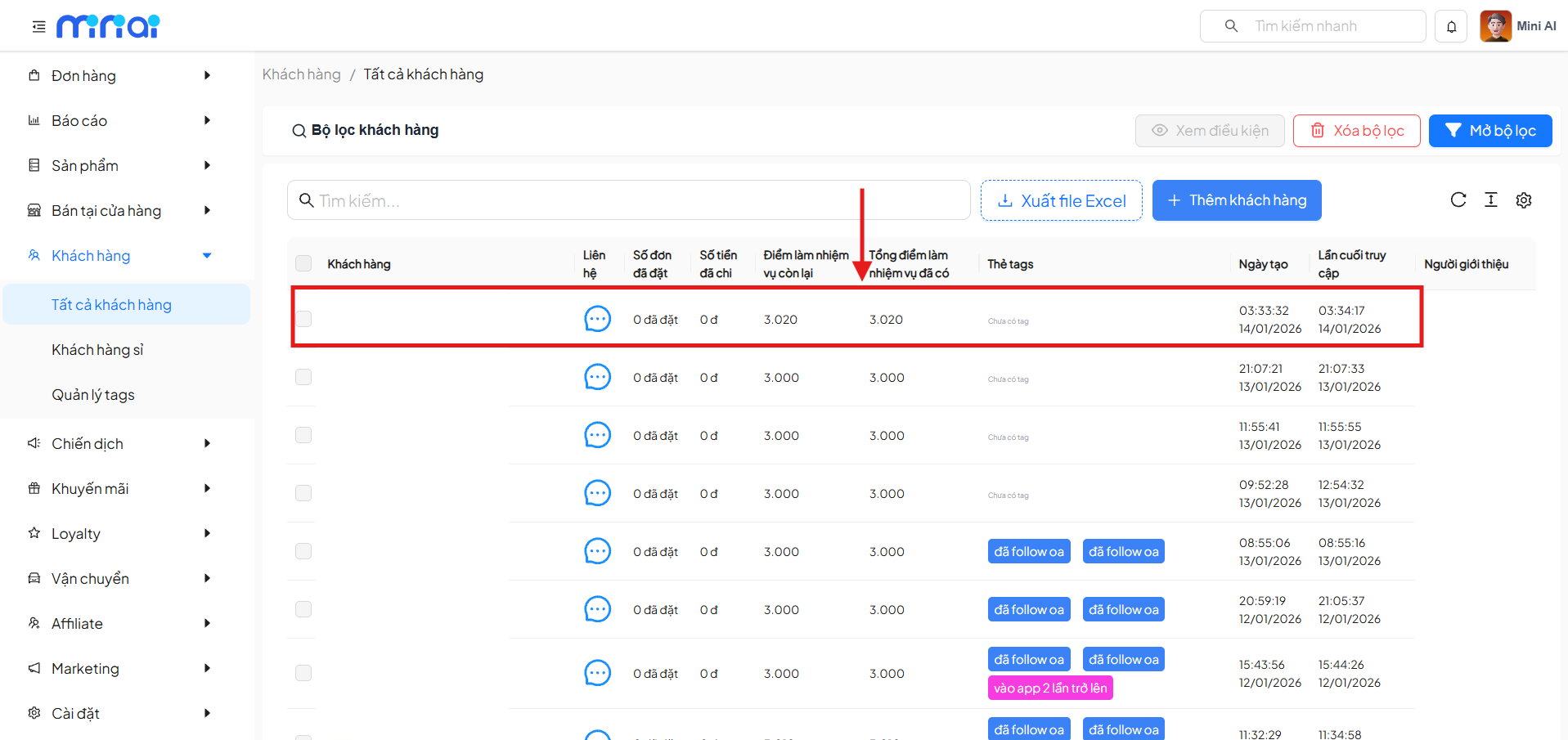Click the hamburger menu icon beside logo
This screenshot has height=740, width=1568.
pyautogui.click(x=38, y=27)
